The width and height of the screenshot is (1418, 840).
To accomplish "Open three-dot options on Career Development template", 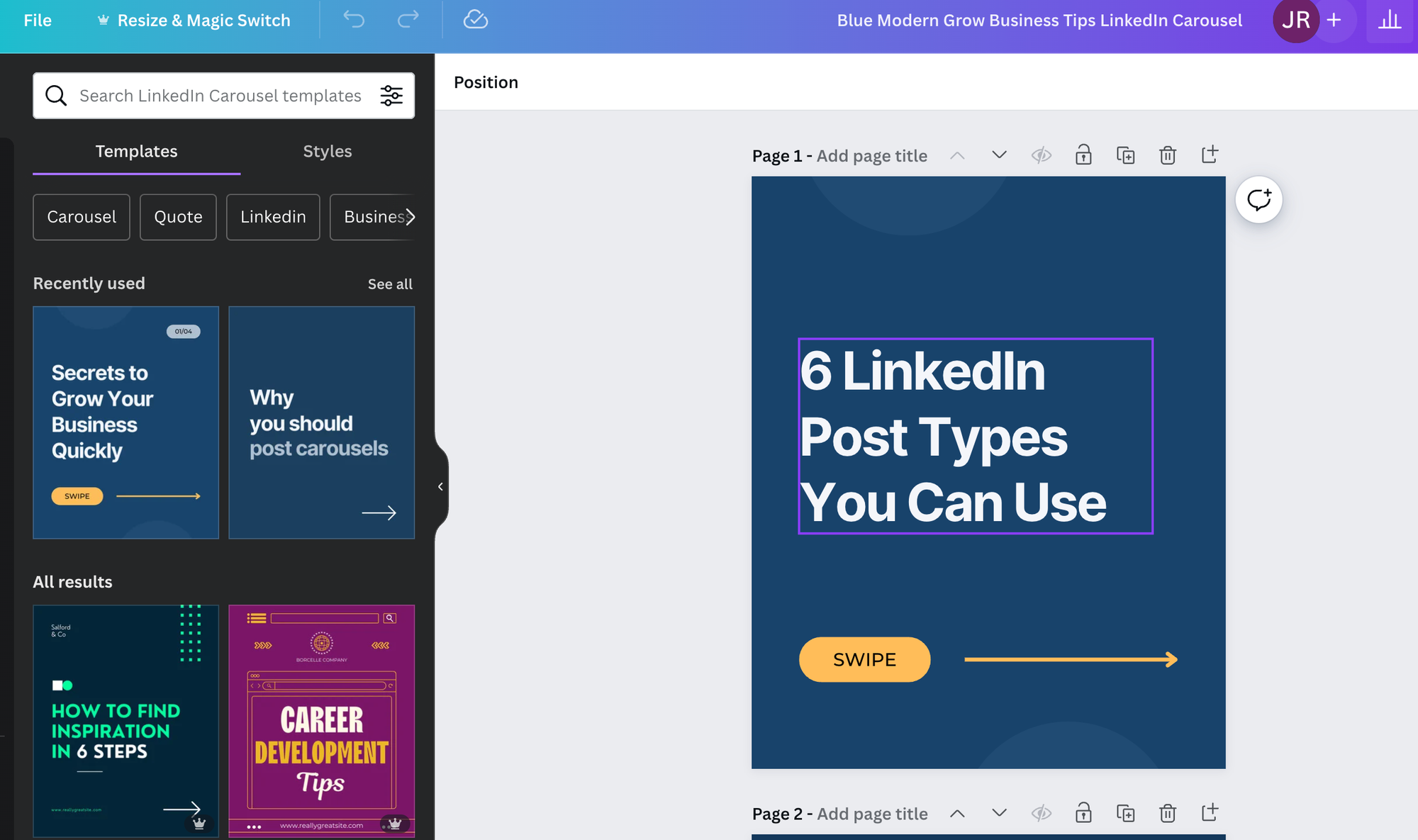I will (254, 827).
